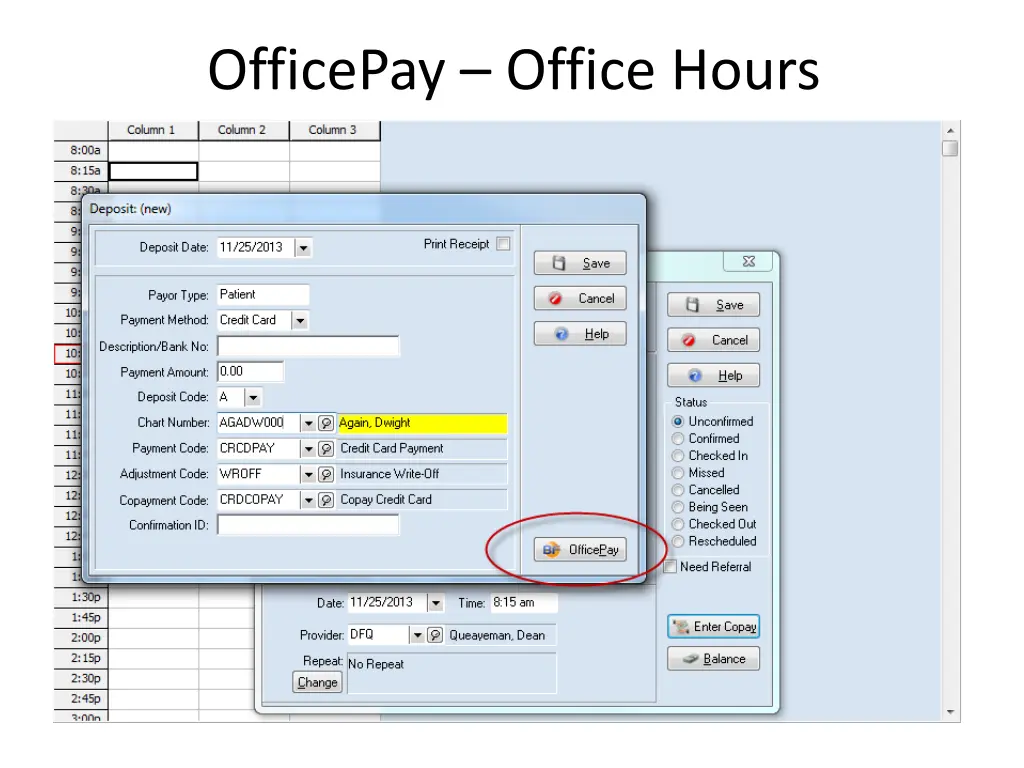
Task: Open Help in the appointment window
Action: click(713, 376)
